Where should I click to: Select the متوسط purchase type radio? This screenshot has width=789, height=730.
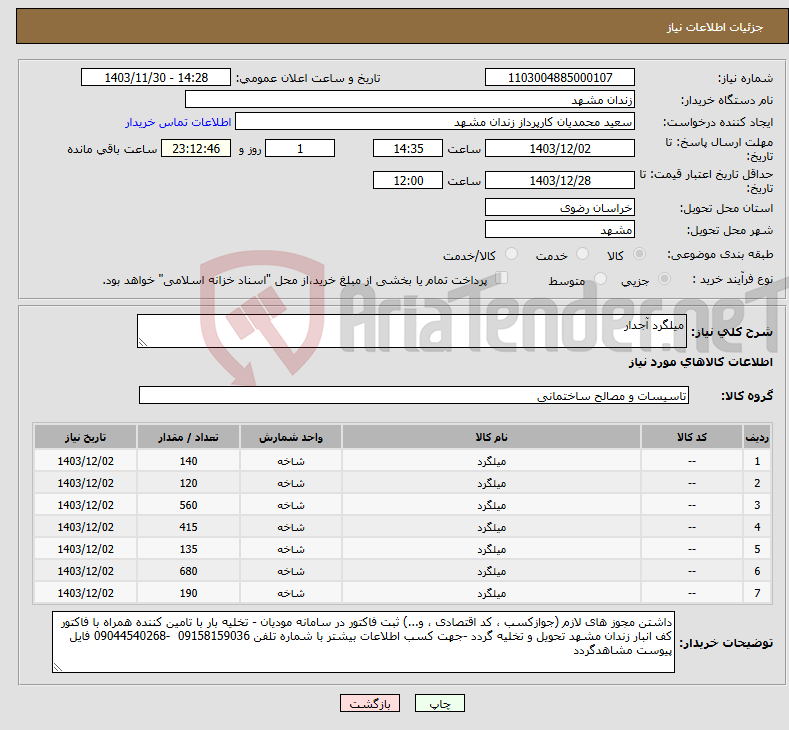(x=600, y=279)
